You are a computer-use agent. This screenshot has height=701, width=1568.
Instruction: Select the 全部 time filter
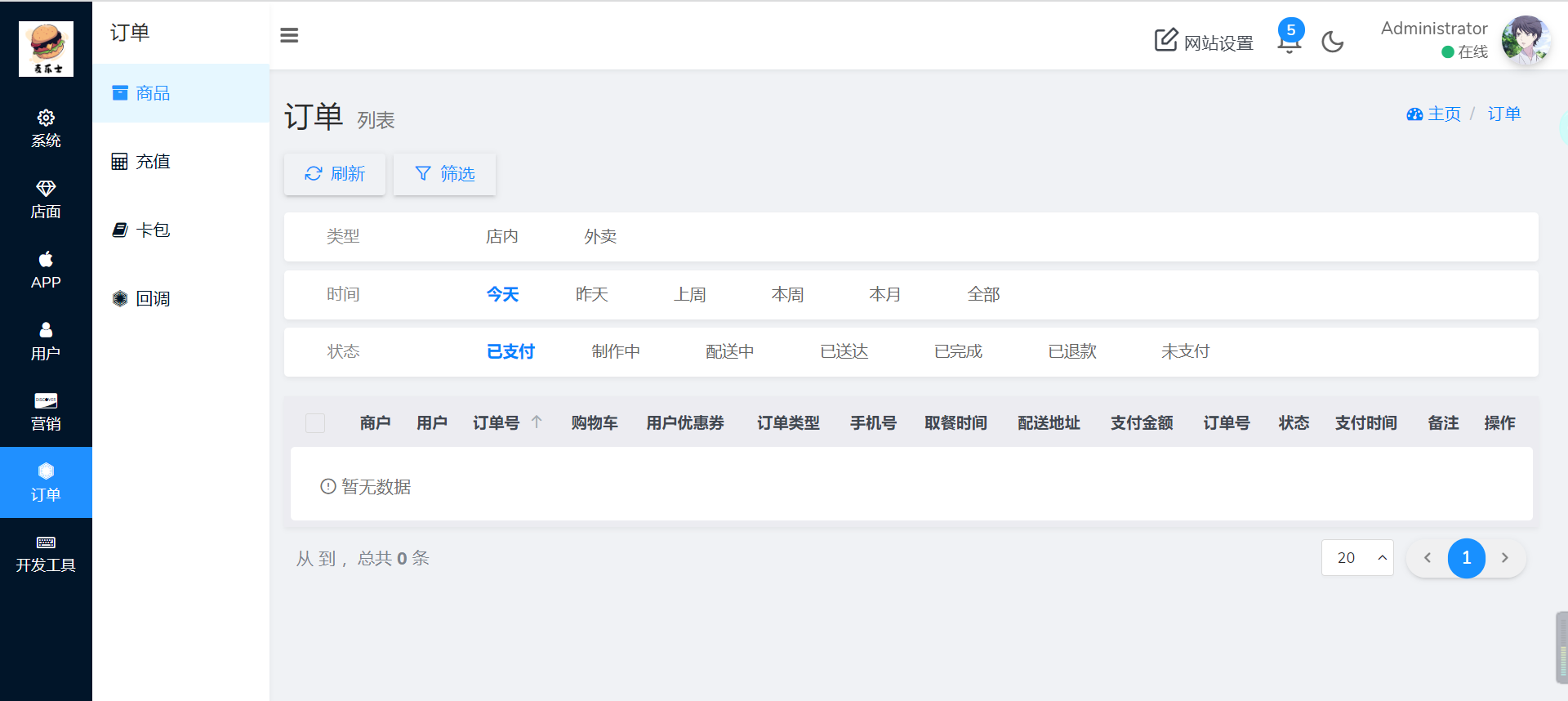(984, 294)
